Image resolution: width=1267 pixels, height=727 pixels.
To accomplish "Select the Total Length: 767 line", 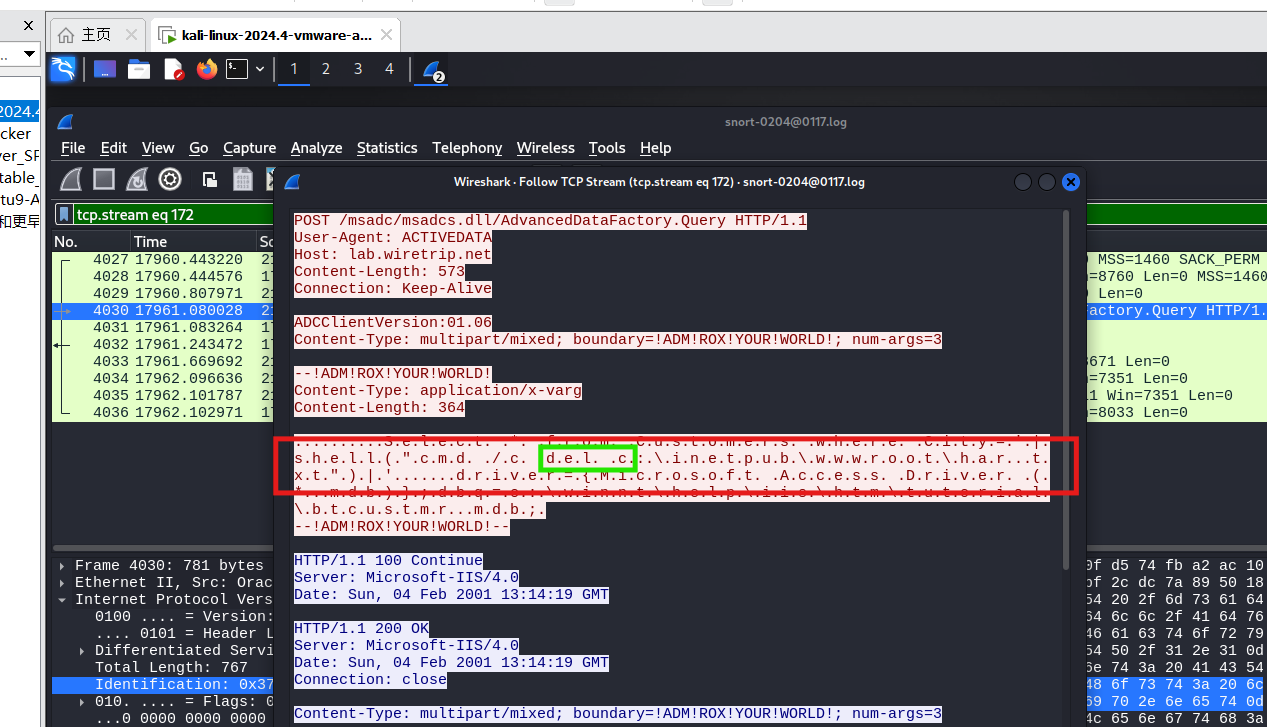I will click(171, 668).
